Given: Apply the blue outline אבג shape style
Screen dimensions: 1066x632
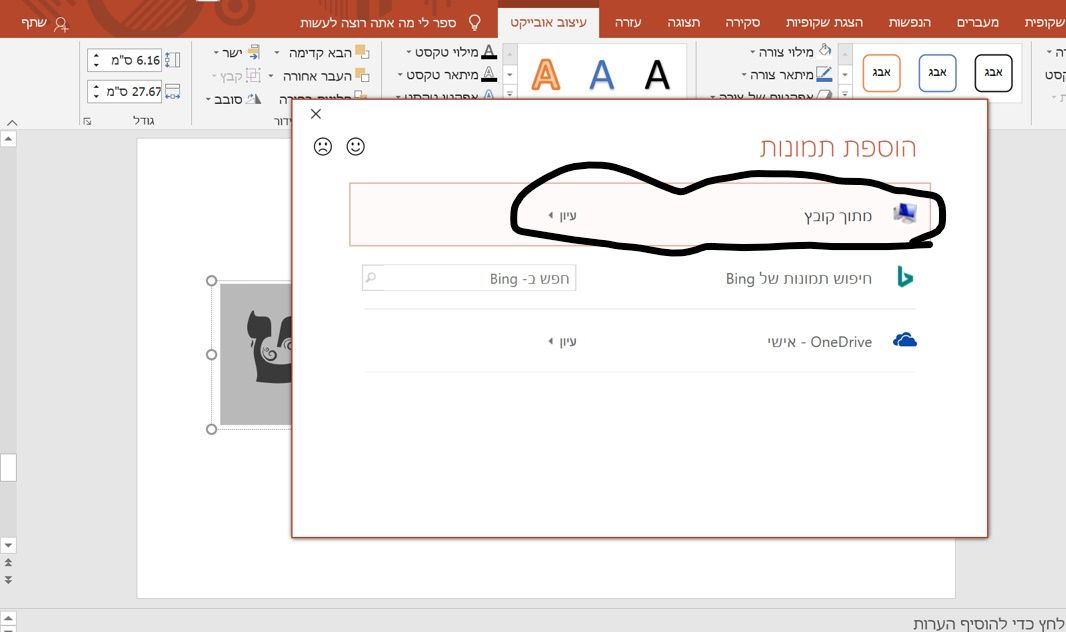Looking at the screenshot, I should pos(938,73).
